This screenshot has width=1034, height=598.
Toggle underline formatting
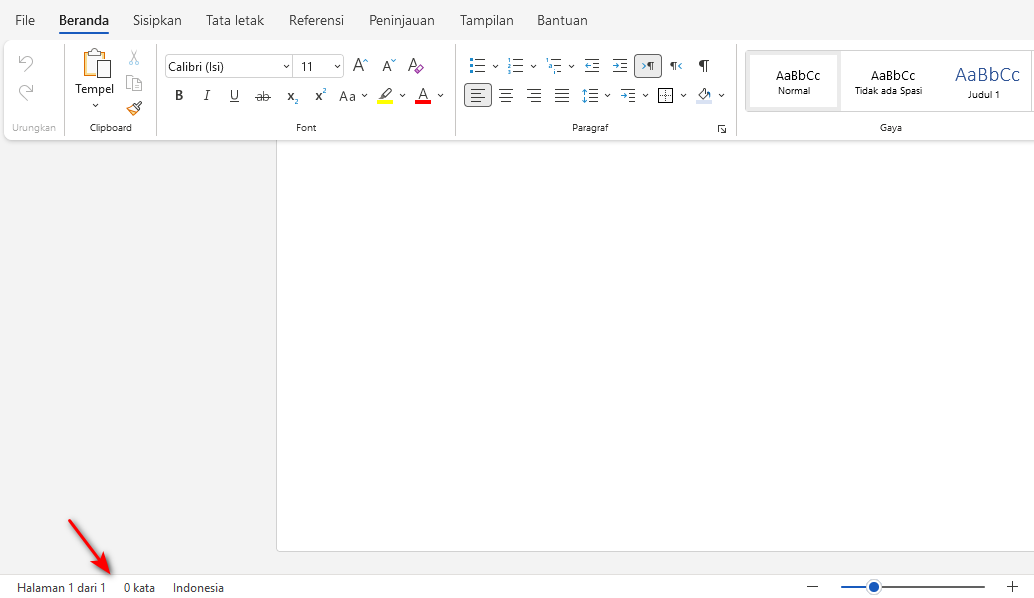coord(232,95)
